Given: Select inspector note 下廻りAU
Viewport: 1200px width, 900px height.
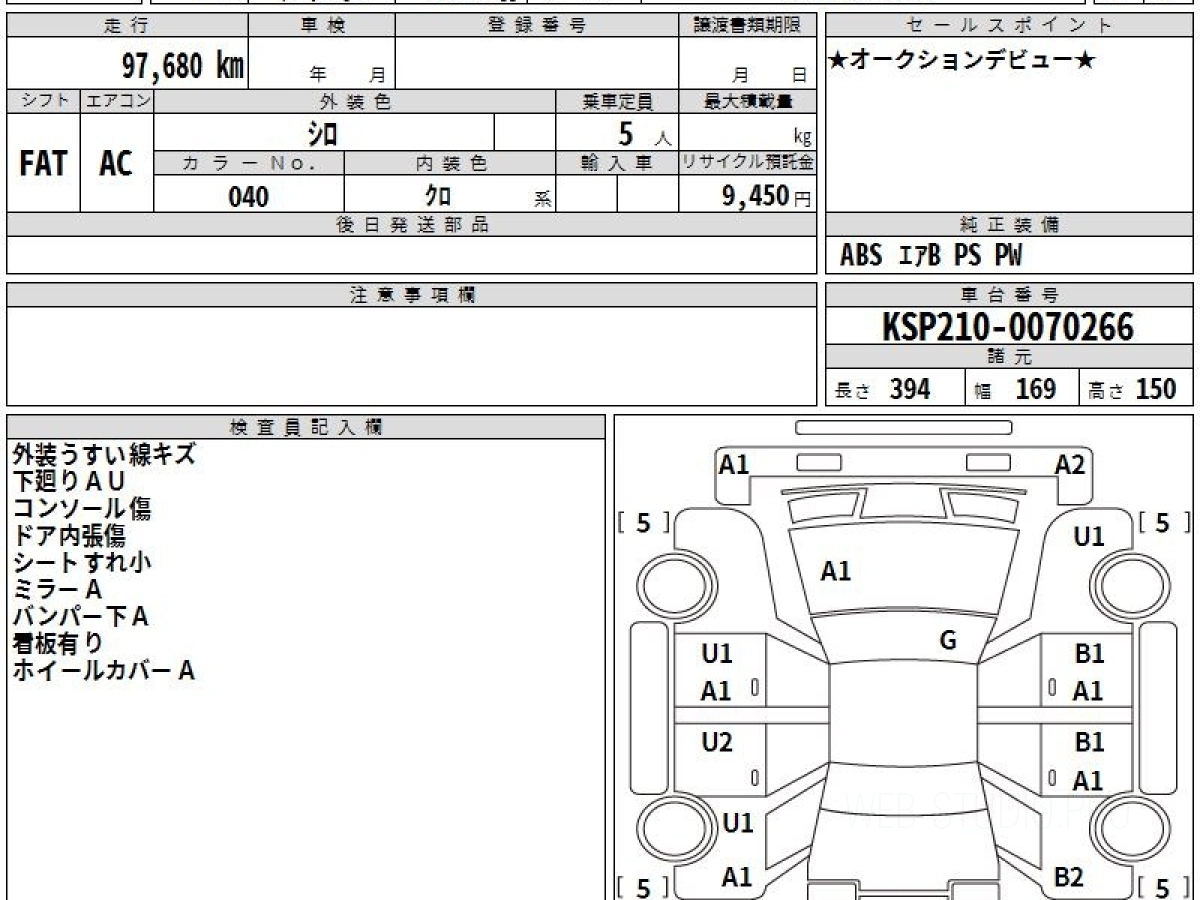Looking at the screenshot, I should point(68,481).
